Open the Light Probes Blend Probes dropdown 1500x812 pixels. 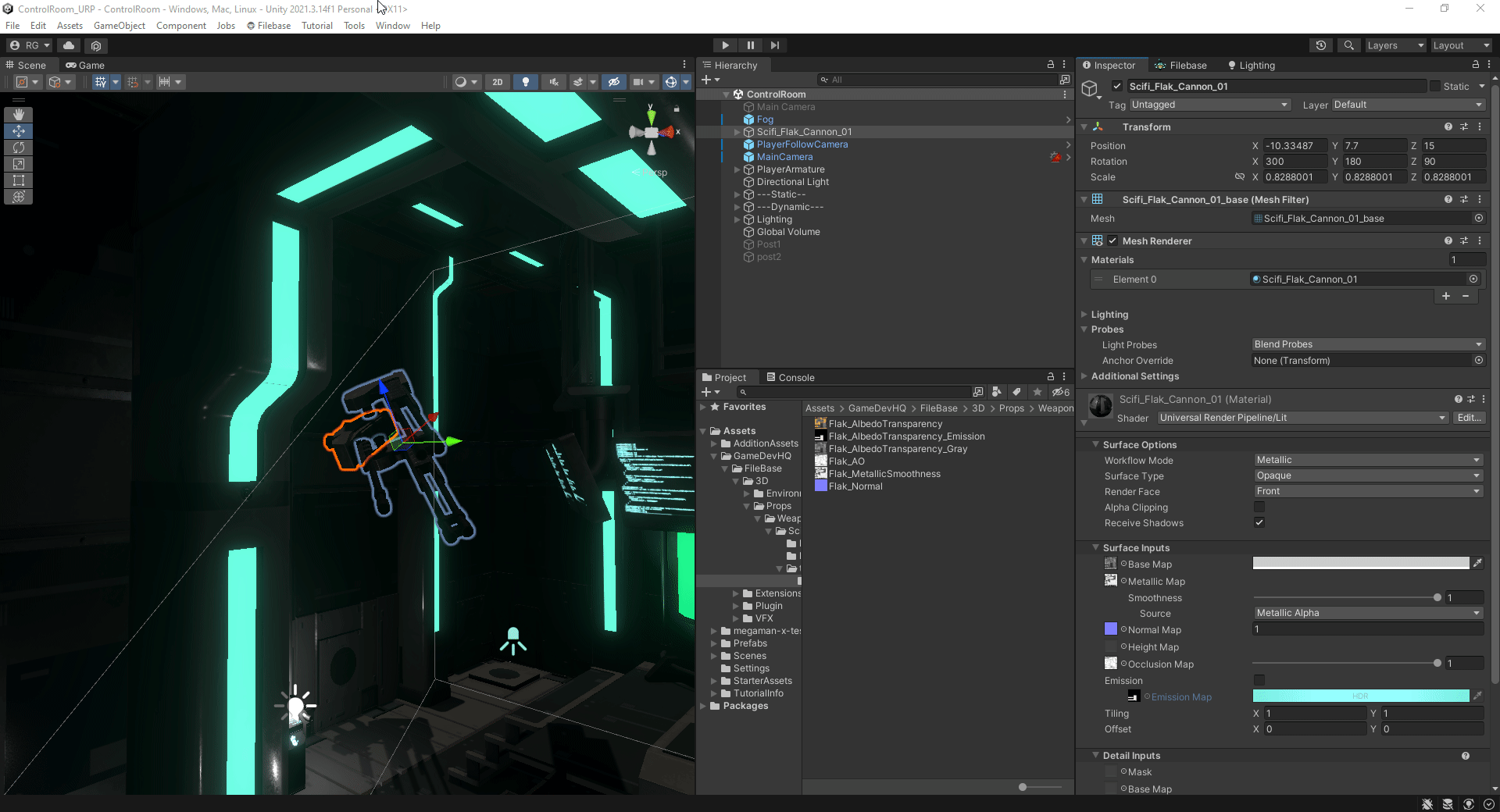coord(1368,344)
